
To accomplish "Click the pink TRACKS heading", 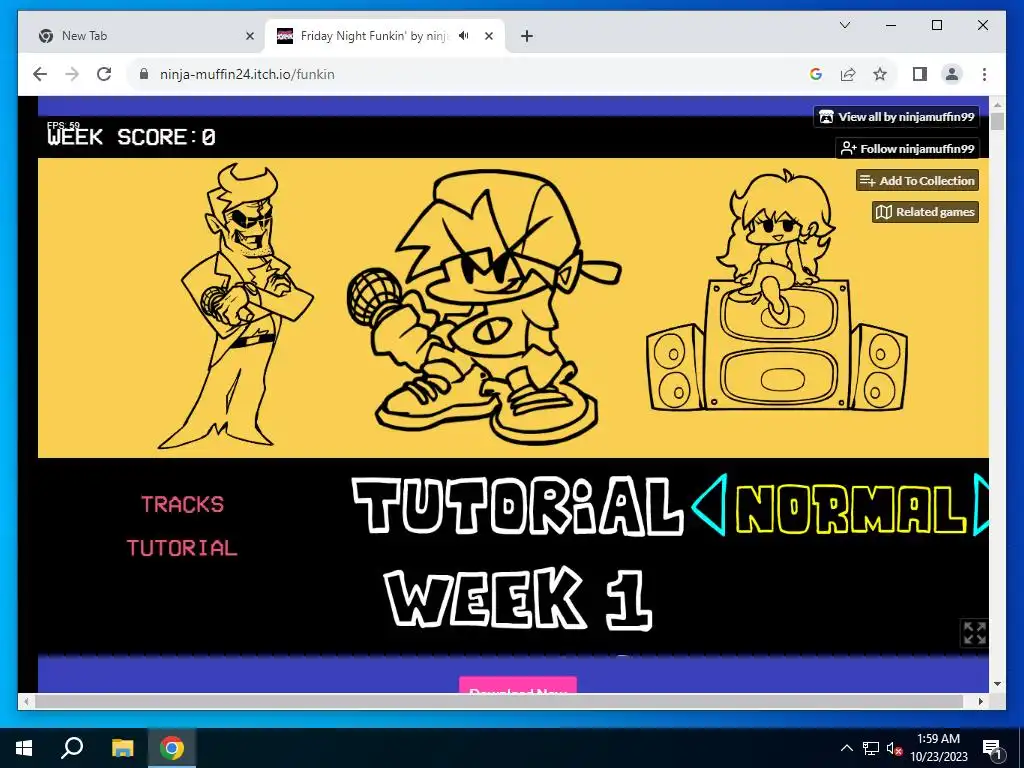I will point(182,504).
